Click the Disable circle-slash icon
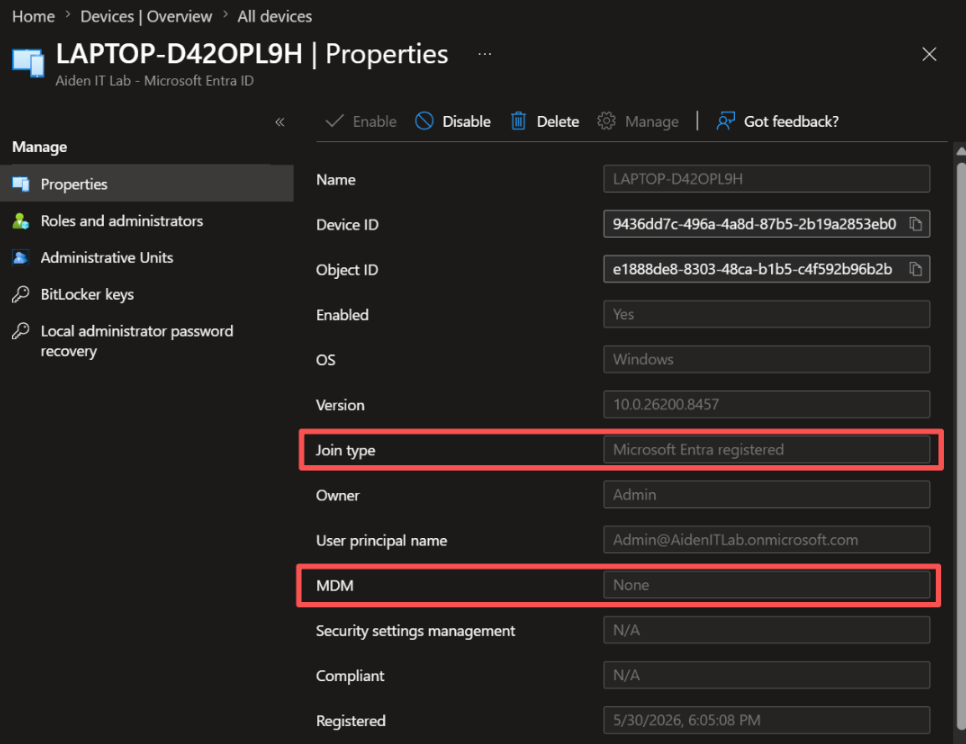 (x=424, y=121)
